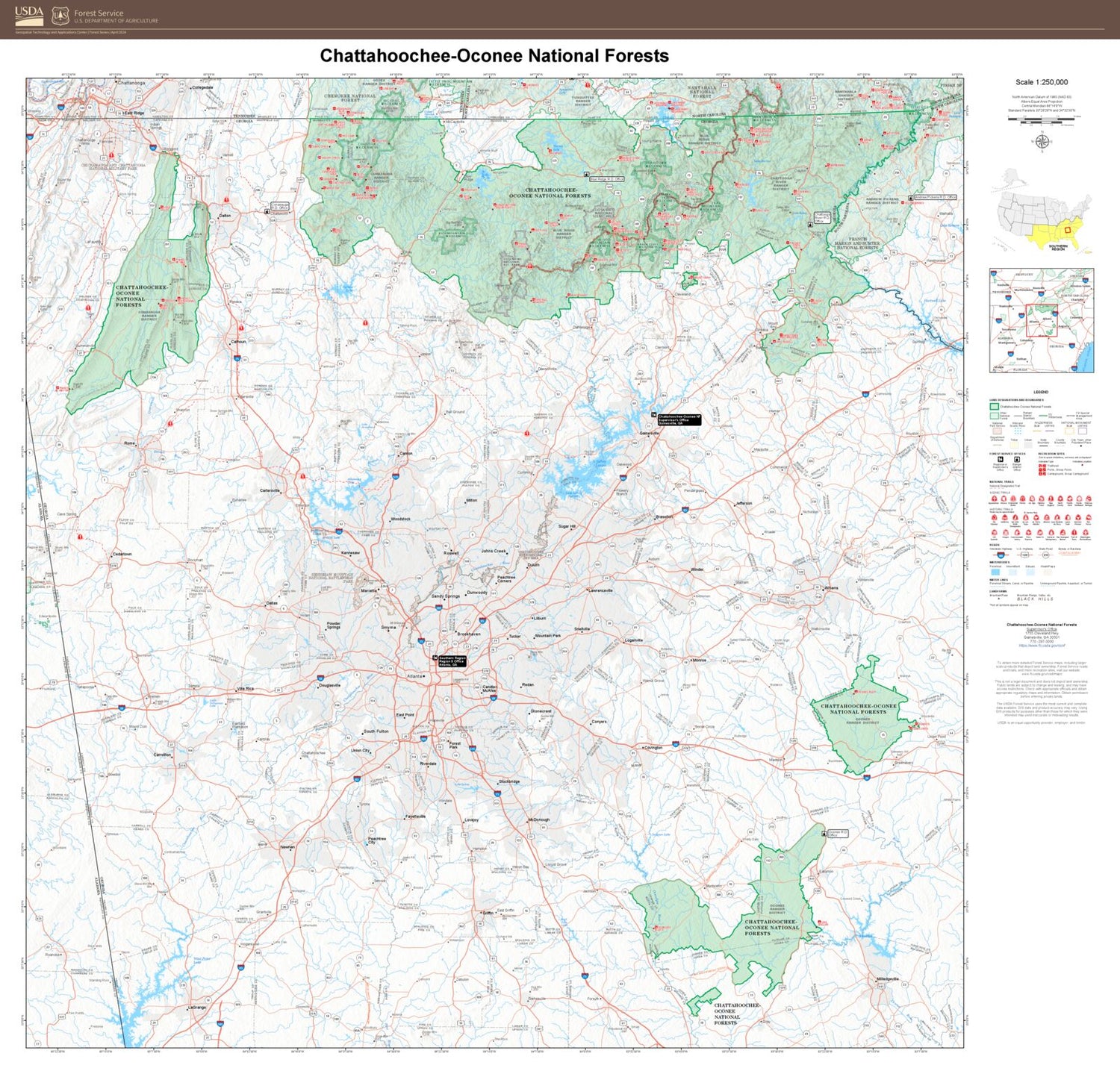Viewport: 1120px width, 1074px height.
Task: Click the 'Lawrenceville' city label
Action: click(x=600, y=590)
